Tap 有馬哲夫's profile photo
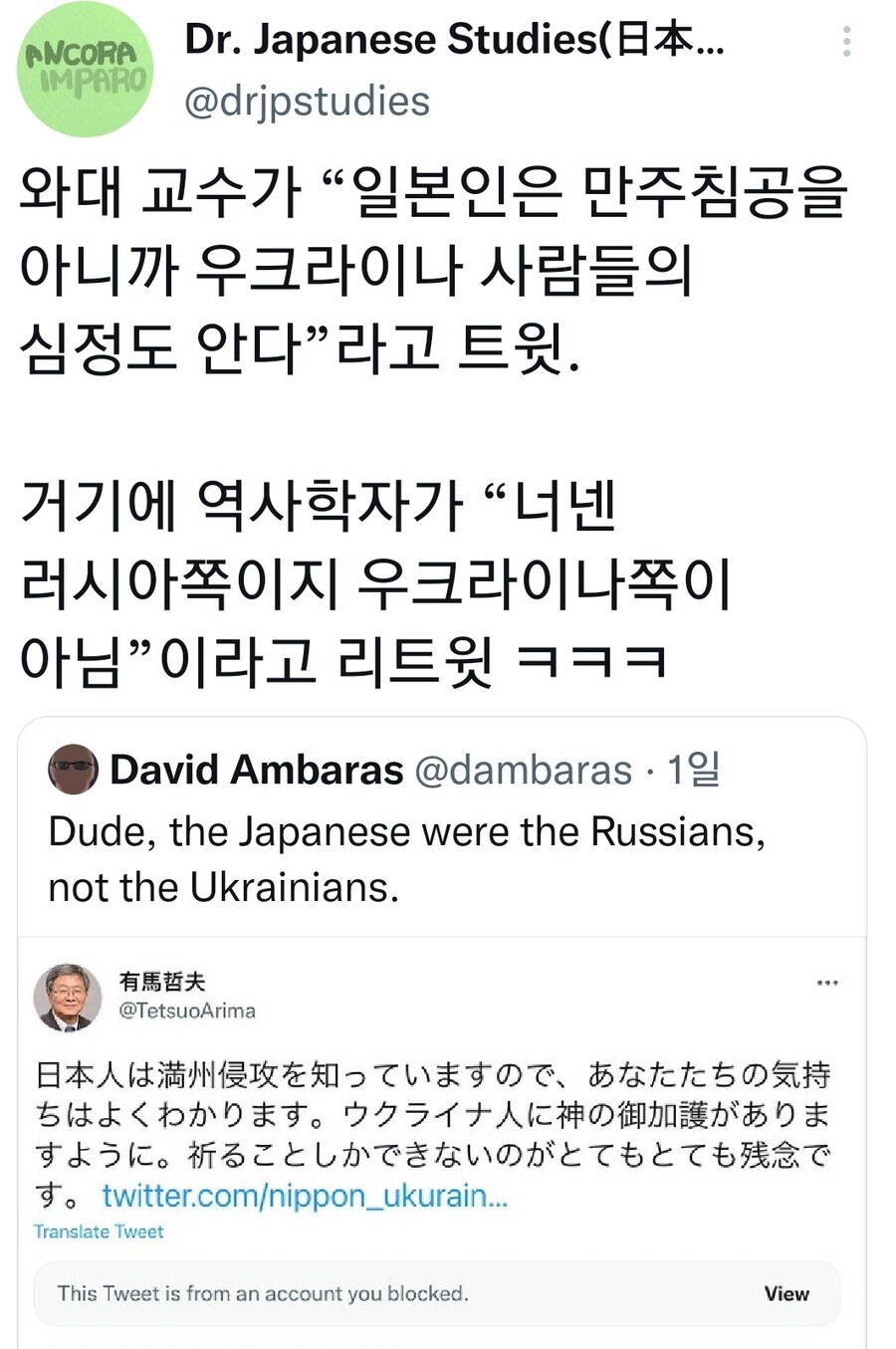The width and height of the screenshot is (896, 1349). click(68, 997)
